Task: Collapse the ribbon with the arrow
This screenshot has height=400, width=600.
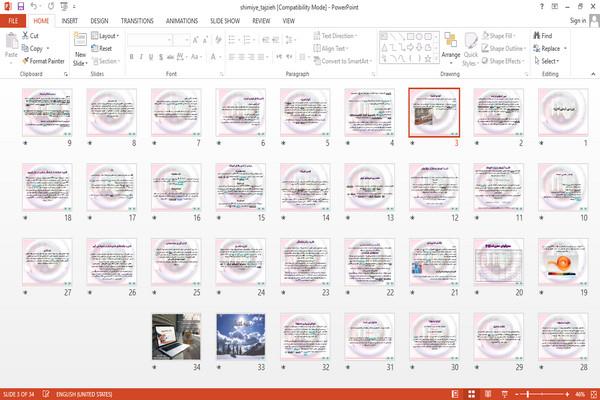Action: click(593, 74)
